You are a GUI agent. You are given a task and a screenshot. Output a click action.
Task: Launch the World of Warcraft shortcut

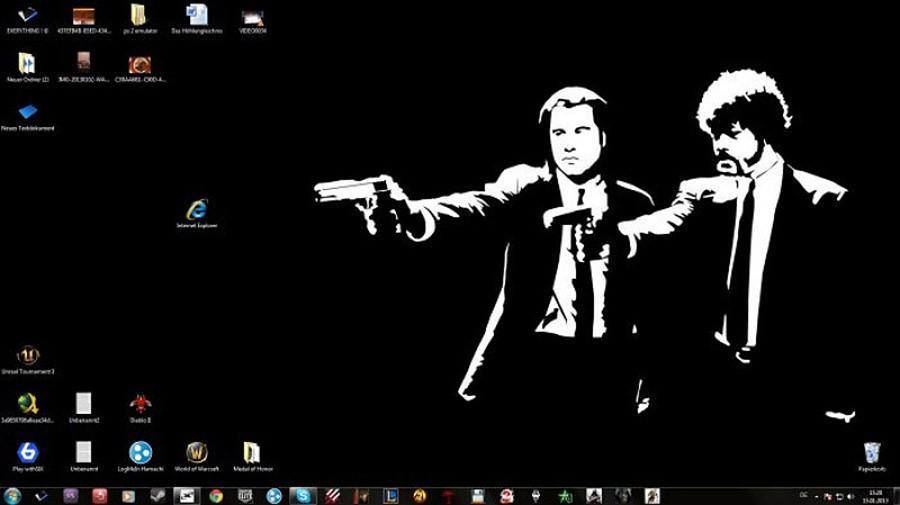pyautogui.click(x=197, y=453)
